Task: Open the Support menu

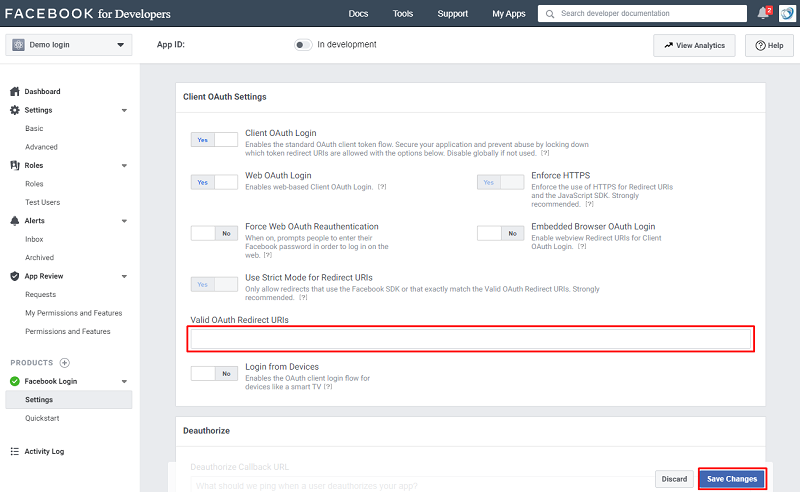Action: coord(453,14)
